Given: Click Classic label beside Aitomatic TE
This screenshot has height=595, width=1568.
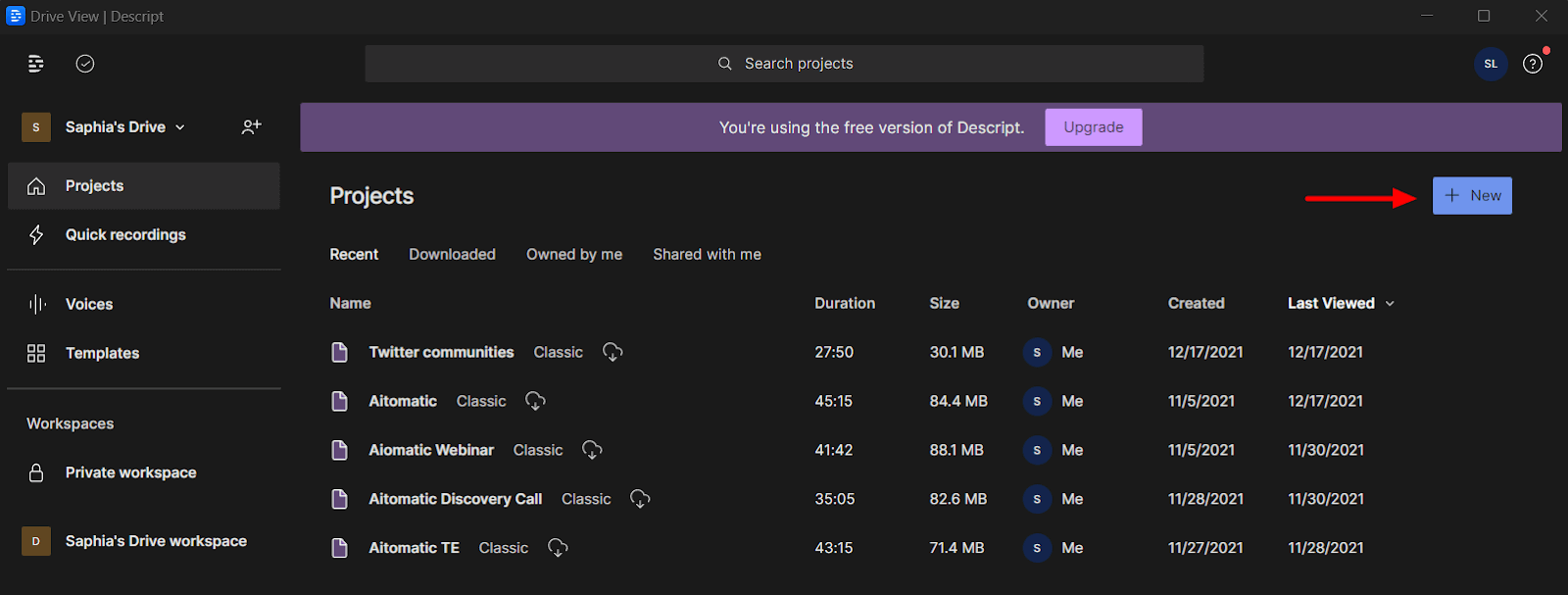Looking at the screenshot, I should coord(503,548).
